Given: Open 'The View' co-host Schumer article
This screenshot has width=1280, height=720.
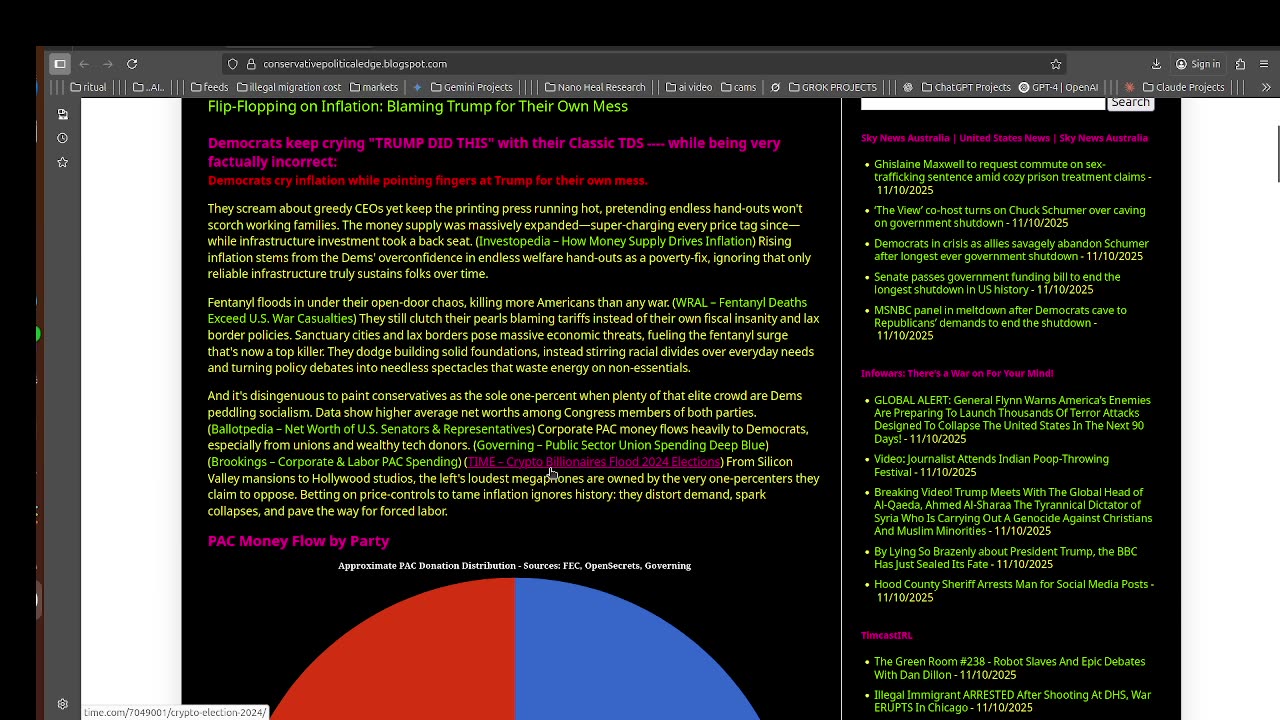Looking at the screenshot, I should (x=1009, y=216).
